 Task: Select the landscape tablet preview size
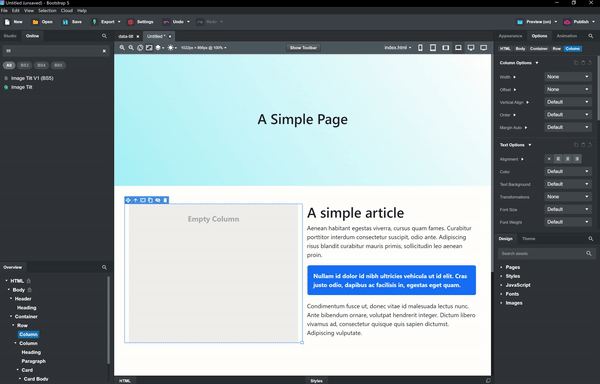[x=445, y=48]
